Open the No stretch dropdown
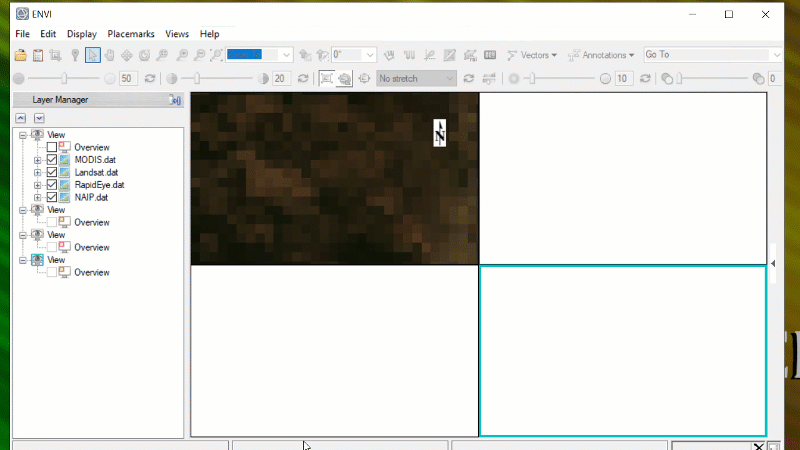 point(449,78)
